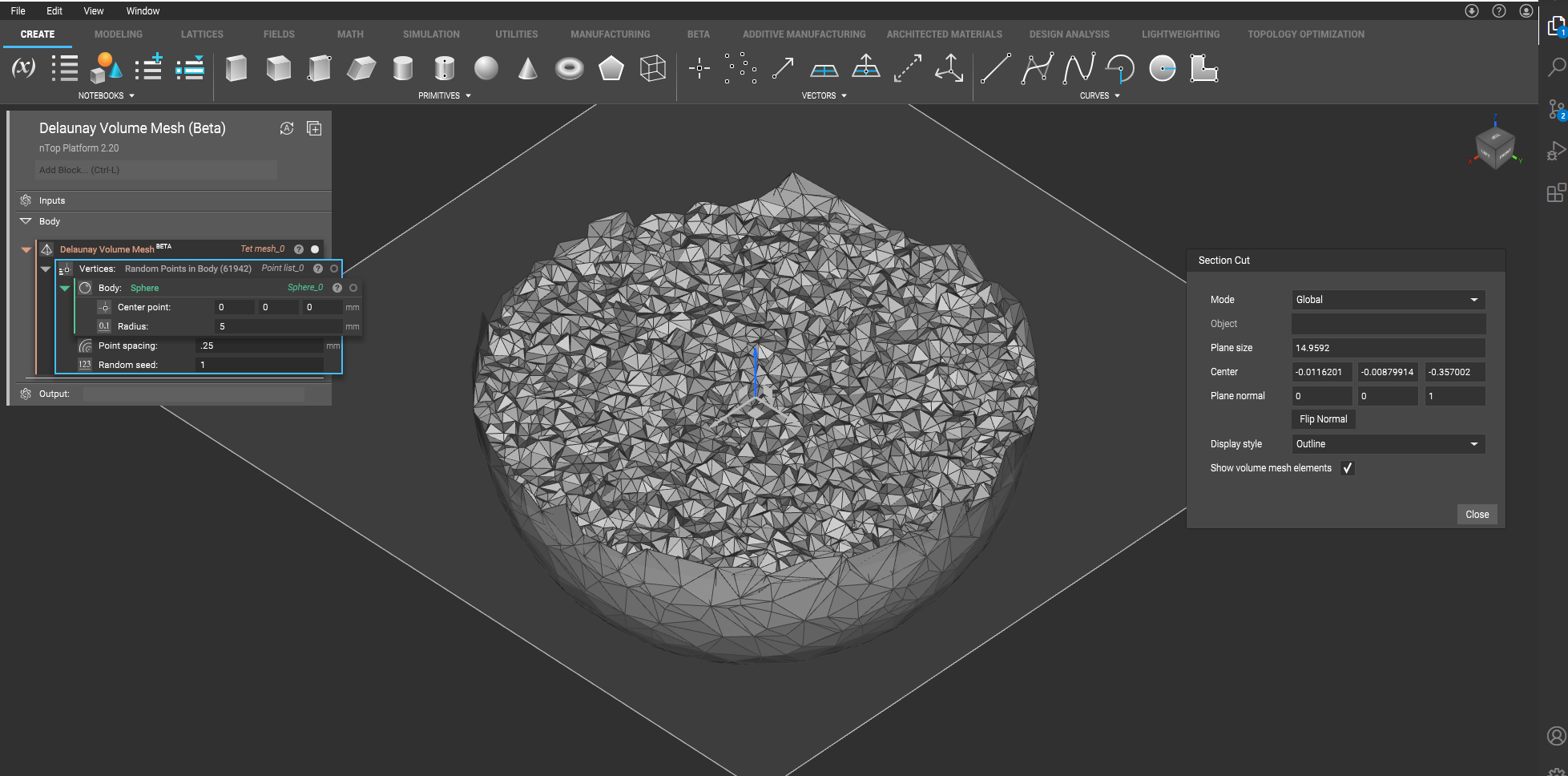Click the auto-refresh icon beside notebook title
This screenshot has height=776, width=1568.
coord(287,128)
